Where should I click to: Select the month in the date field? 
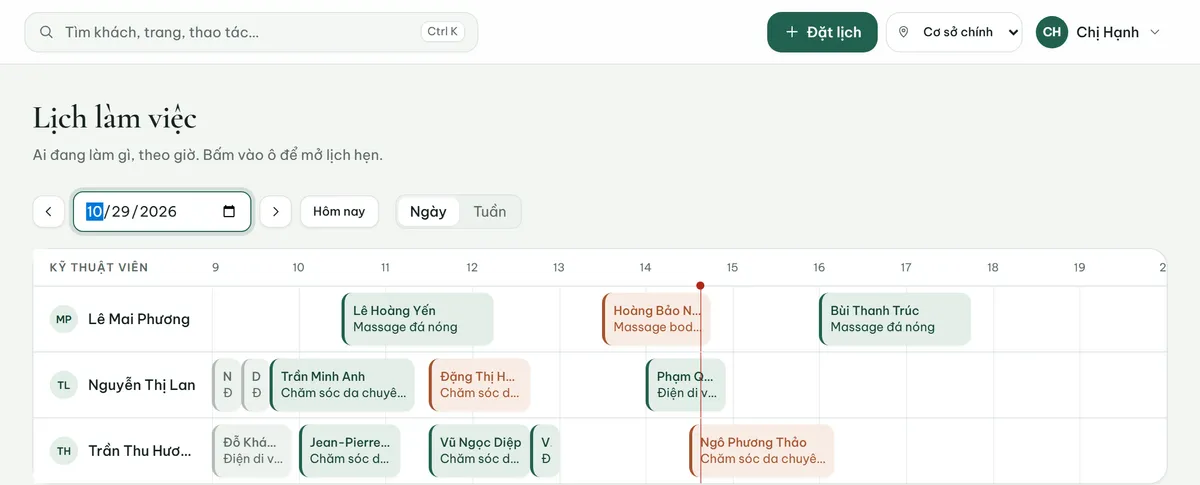click(94, 211)
